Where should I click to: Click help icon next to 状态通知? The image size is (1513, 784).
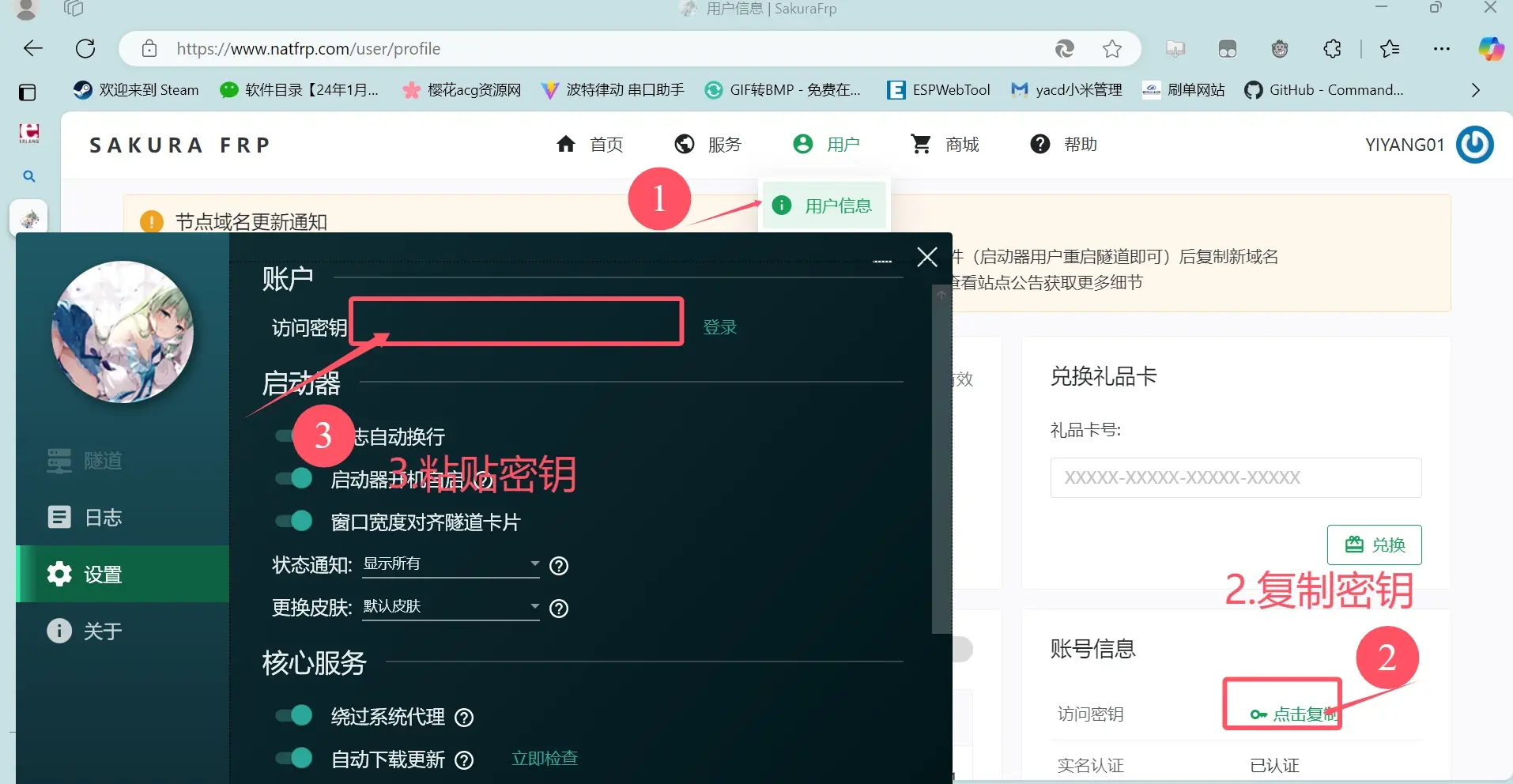pos(559,566)
